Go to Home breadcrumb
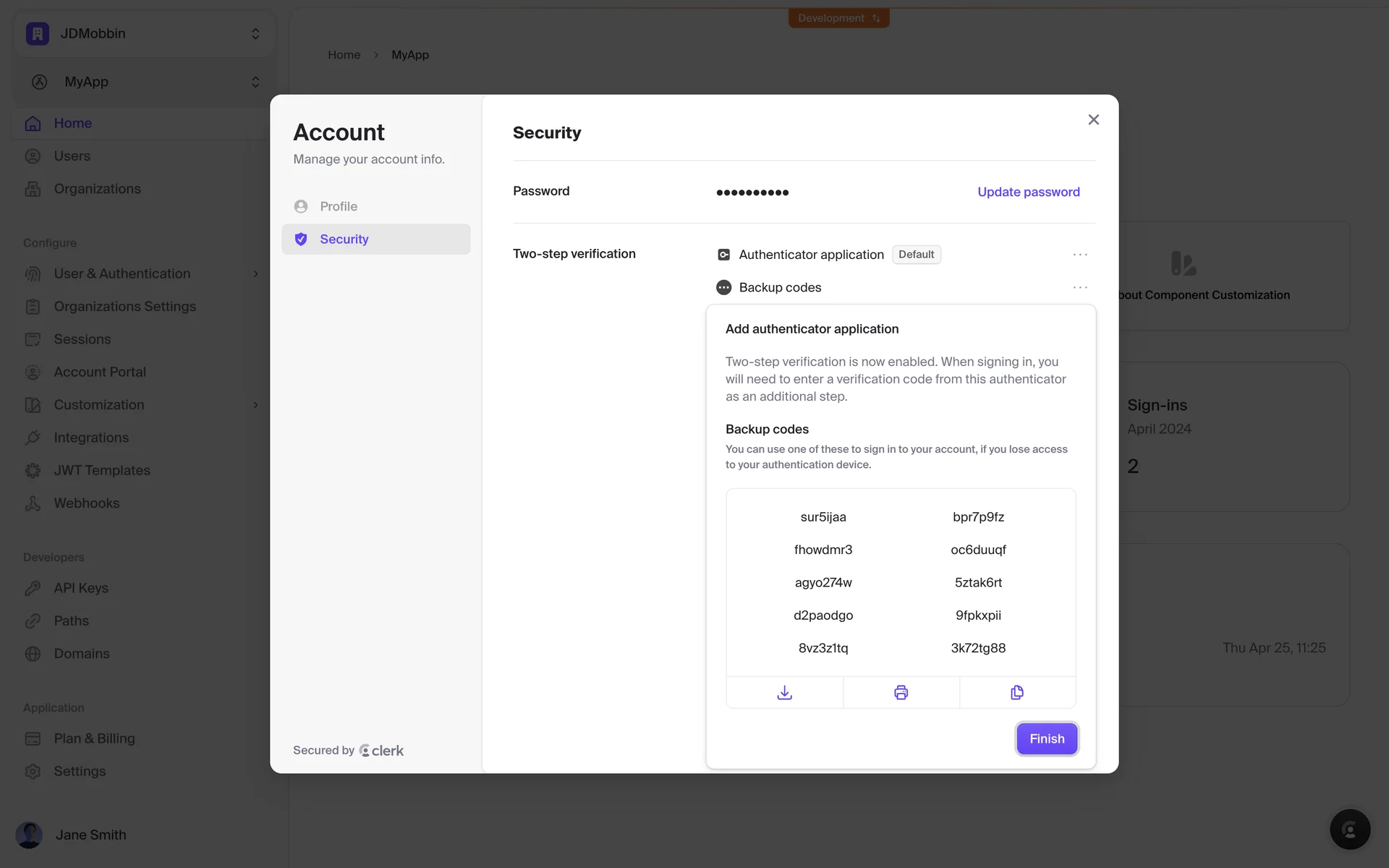Screen dimensions: 1389x868 (x=344, y=55)
